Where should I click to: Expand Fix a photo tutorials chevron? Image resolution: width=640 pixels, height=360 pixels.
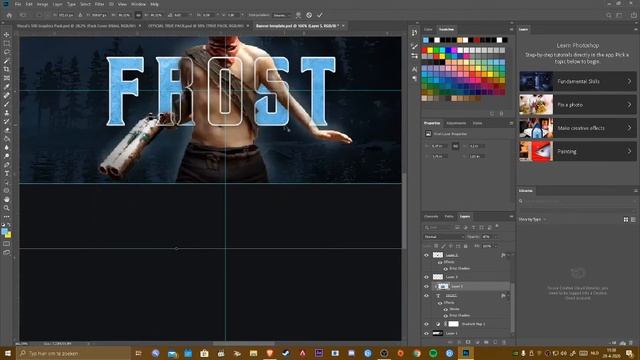[629, 105]
